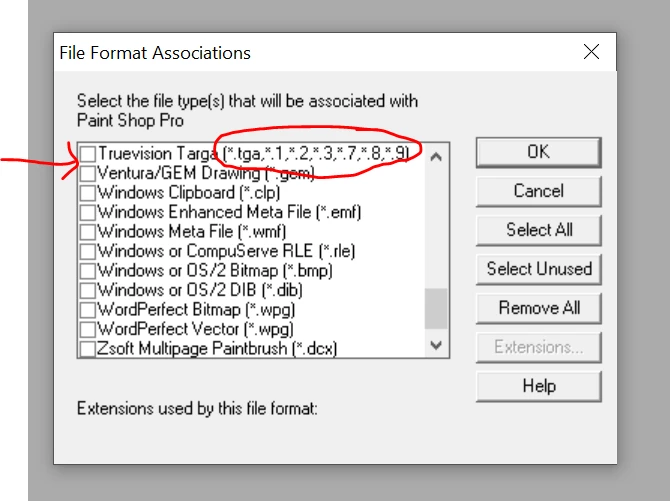The image size is (670, 501).
Task: Check Zsoft Multipage Paintbrush (*.dcx) checkbox
Action: point(88,348)
